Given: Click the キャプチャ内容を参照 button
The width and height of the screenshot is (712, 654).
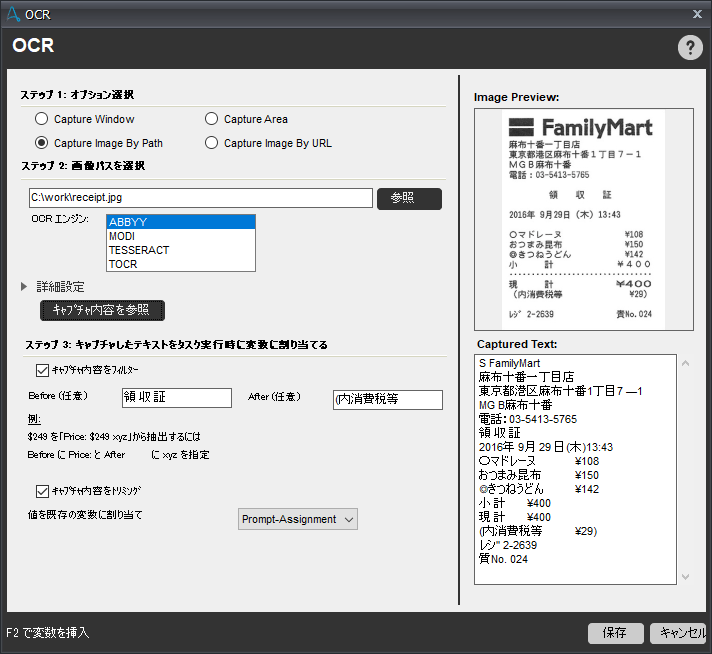Looking at the screenshot, I should pos(102,310).
